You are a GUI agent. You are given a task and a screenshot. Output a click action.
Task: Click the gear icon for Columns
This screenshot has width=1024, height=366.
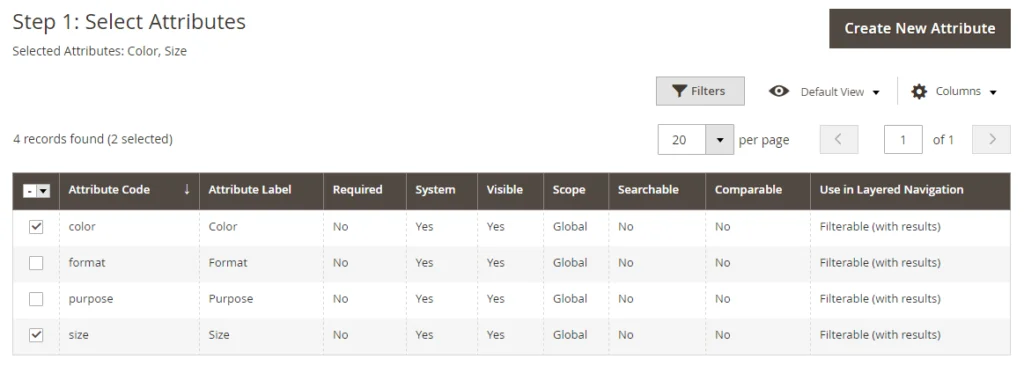point(919,92)
